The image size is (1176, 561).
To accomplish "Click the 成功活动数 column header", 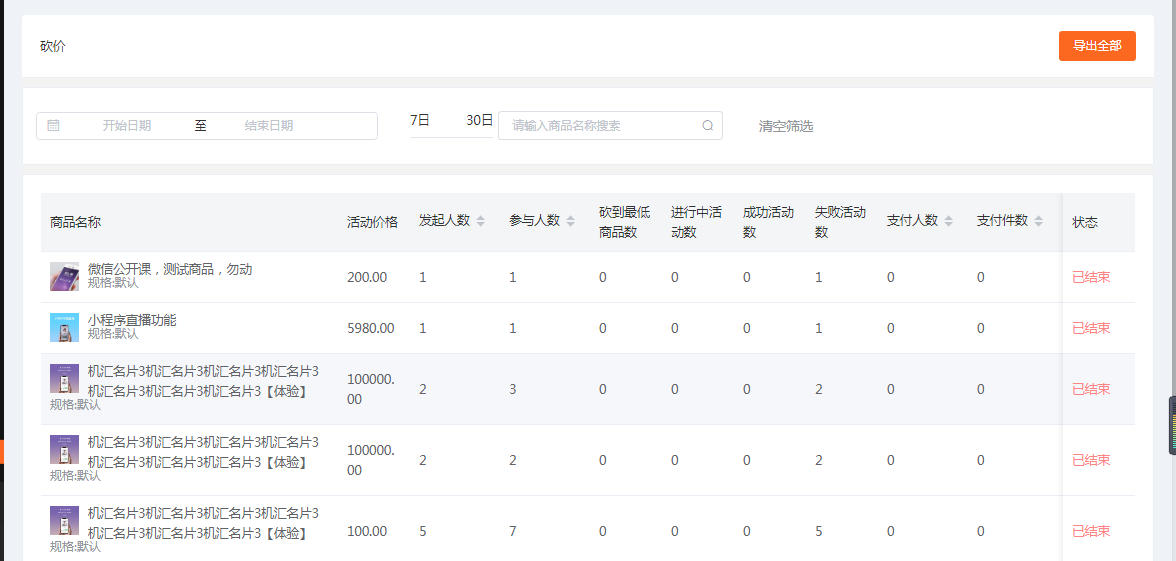I will coord(768,222).
